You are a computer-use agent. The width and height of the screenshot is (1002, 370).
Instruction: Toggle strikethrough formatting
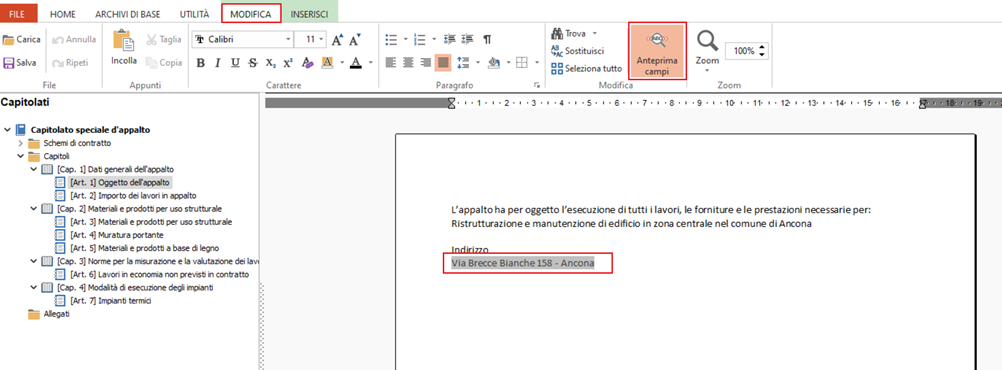pyautogui.click(x=253, y=63)
